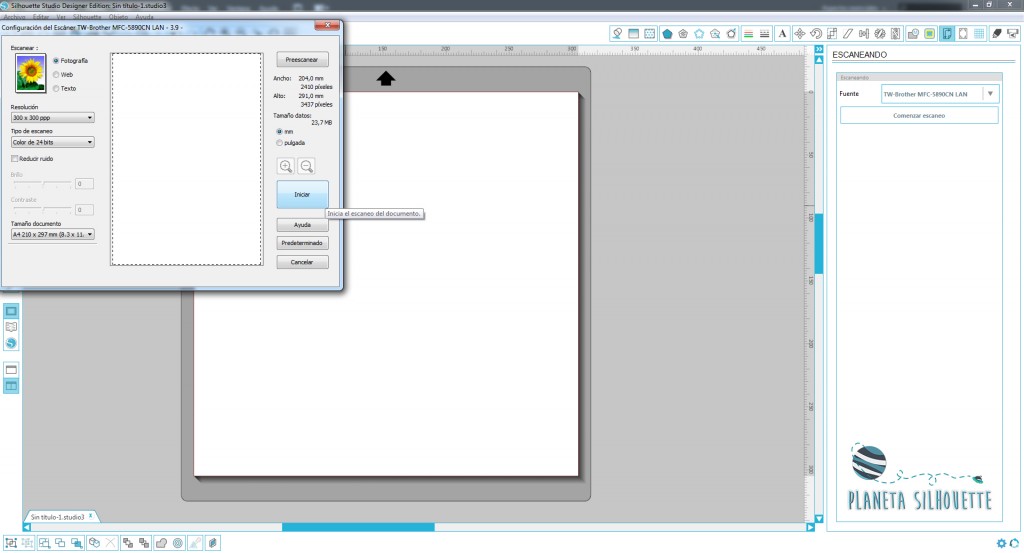Open the Line Style panel icon

[765, 34]
